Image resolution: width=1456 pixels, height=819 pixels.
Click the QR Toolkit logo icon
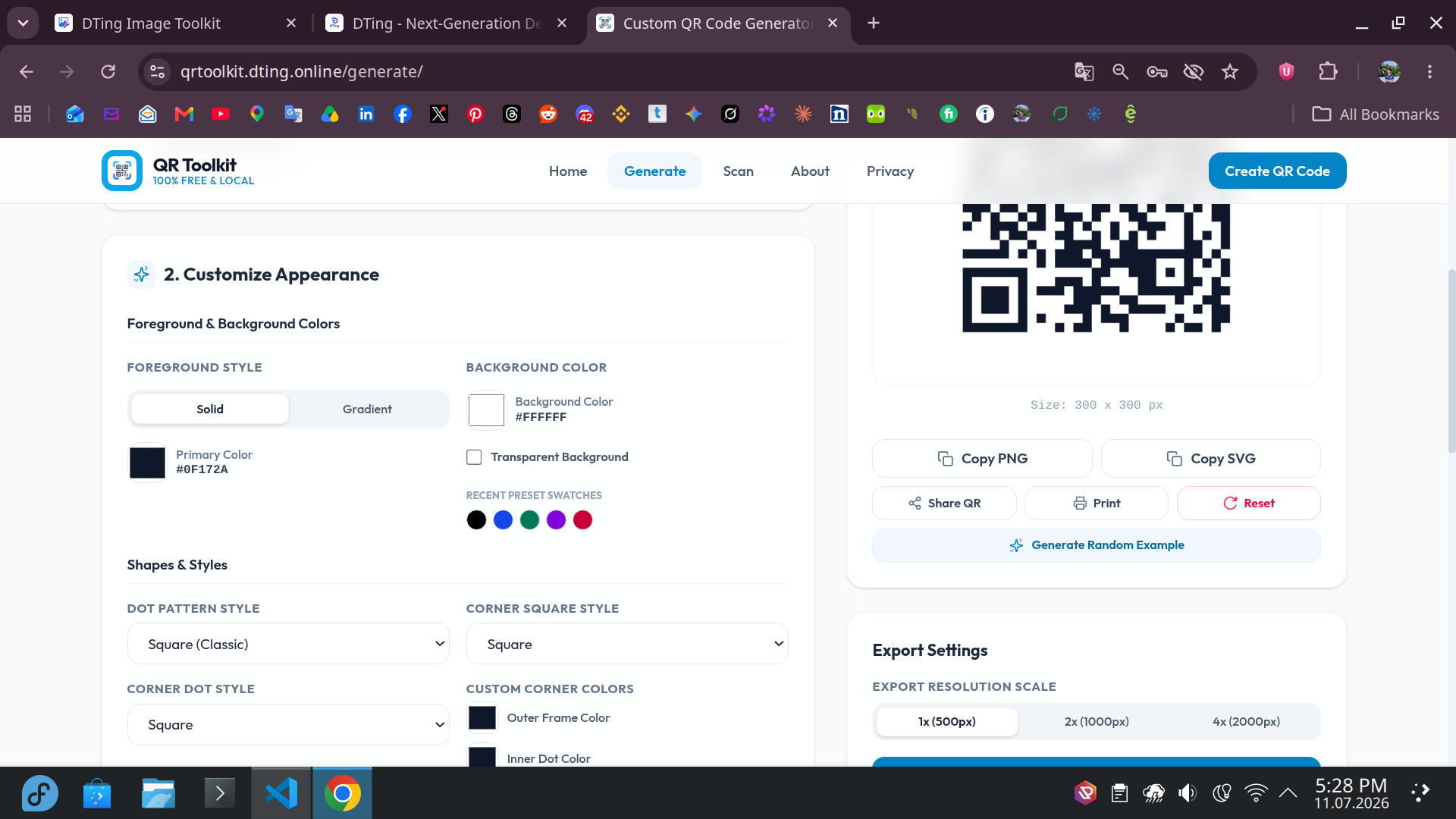[122, 171]
